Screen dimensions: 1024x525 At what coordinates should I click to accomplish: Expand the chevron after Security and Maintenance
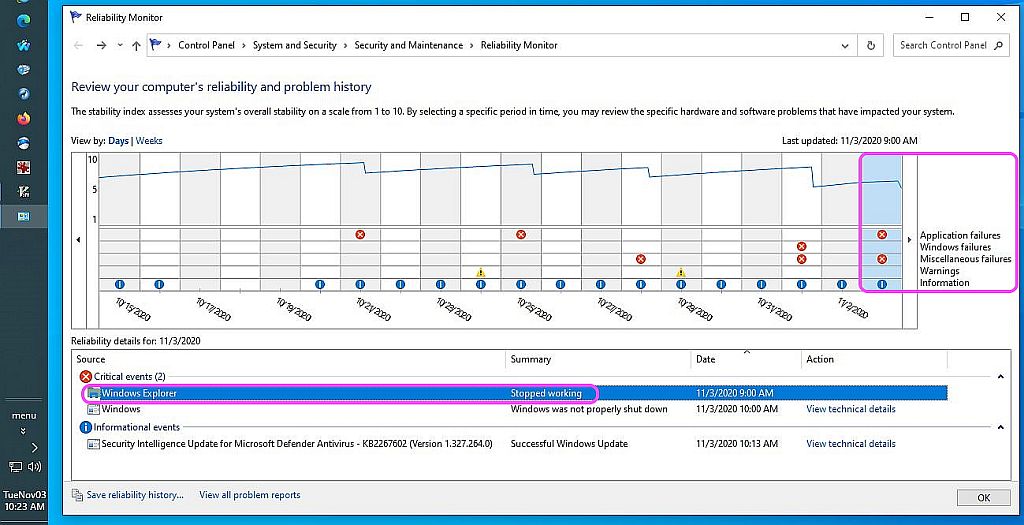(472, 46)
